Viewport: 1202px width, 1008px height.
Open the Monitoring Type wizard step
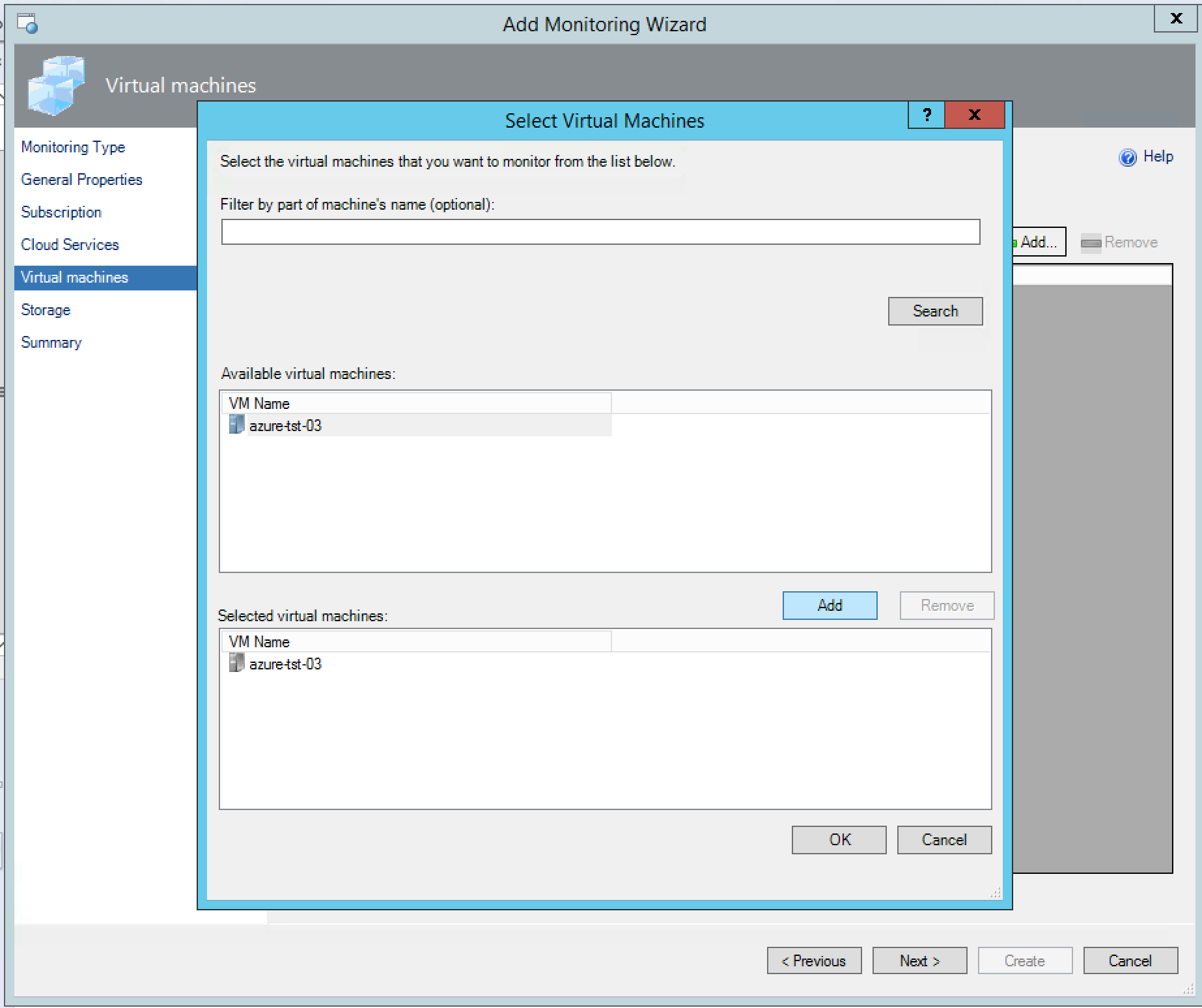click(x=73, y=147)
